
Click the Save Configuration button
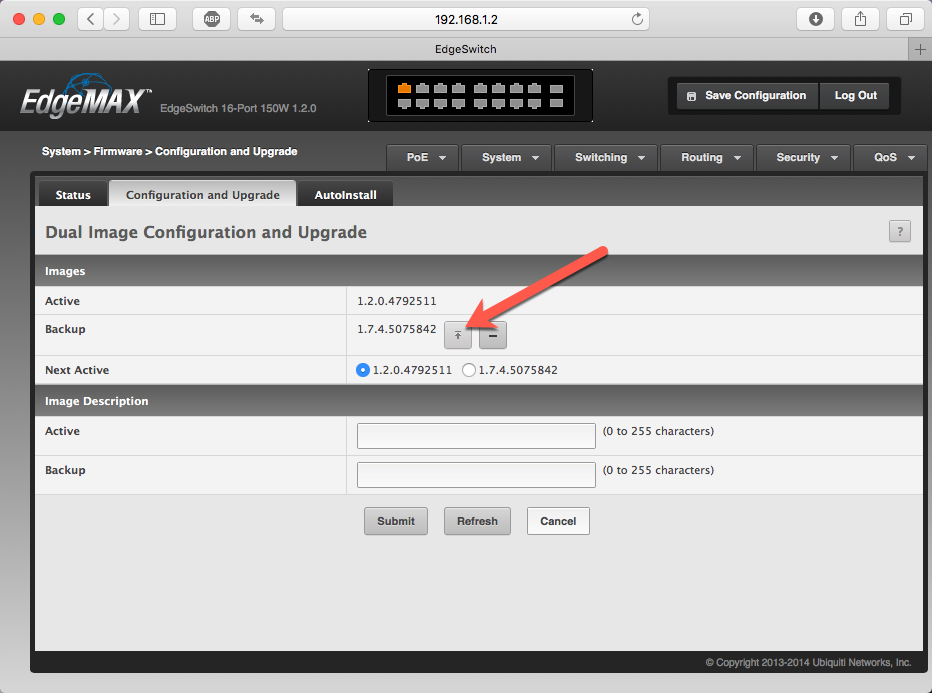(747, 96)
